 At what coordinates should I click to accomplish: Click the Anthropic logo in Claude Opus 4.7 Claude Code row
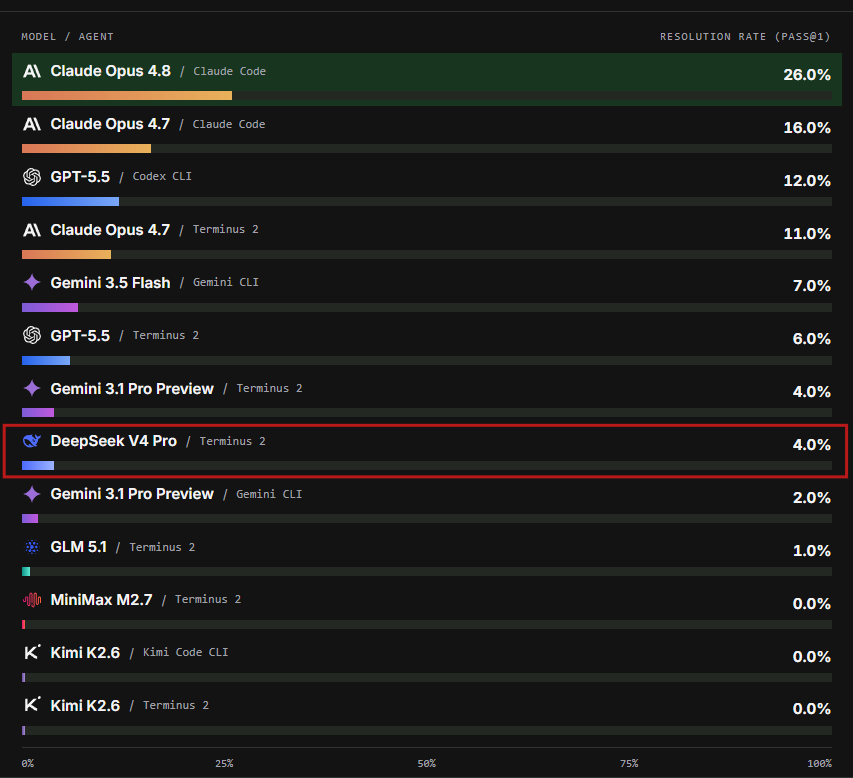[32, 124]
